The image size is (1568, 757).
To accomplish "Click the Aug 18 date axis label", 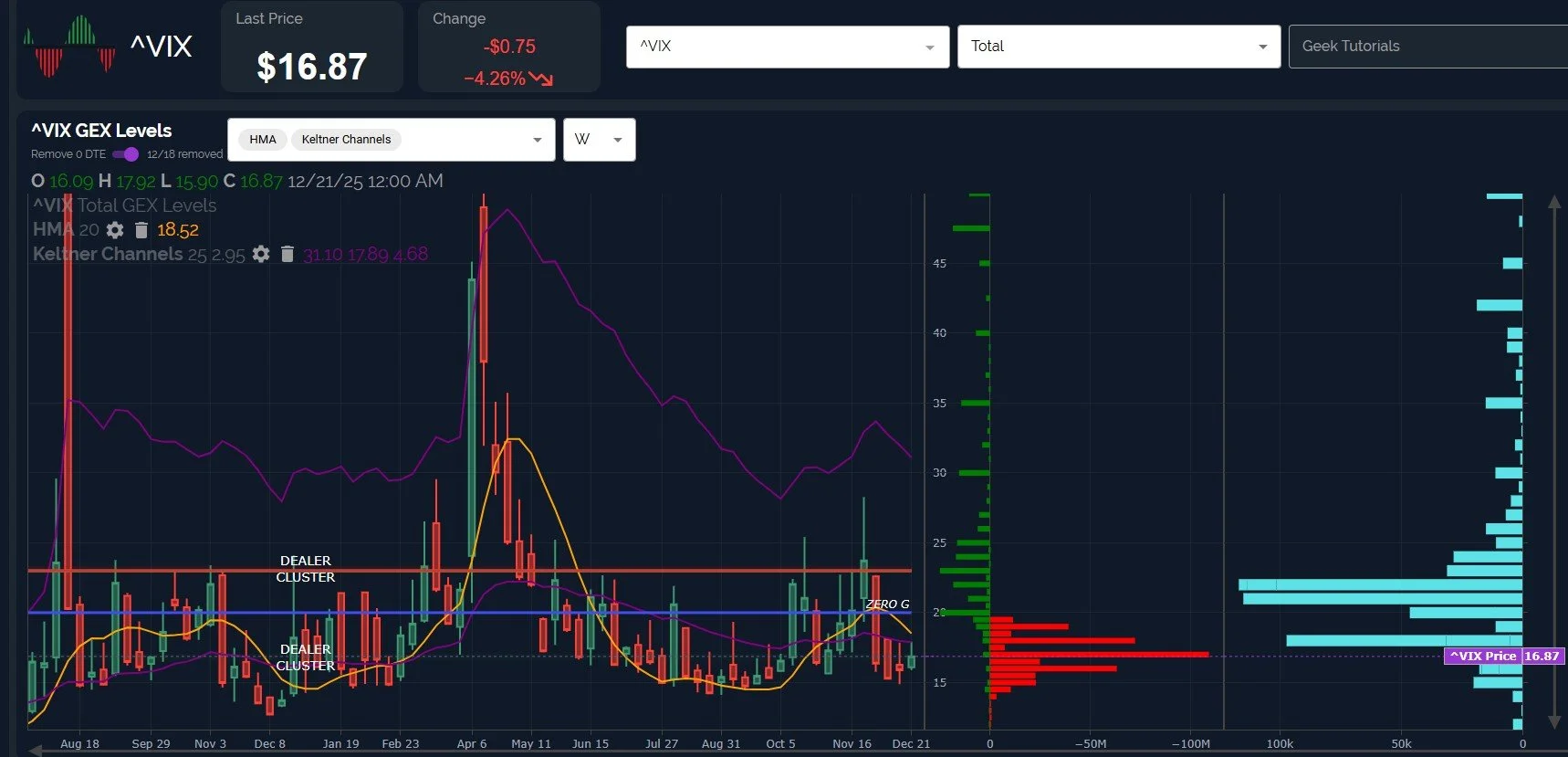I will click(x=79, y=743).
